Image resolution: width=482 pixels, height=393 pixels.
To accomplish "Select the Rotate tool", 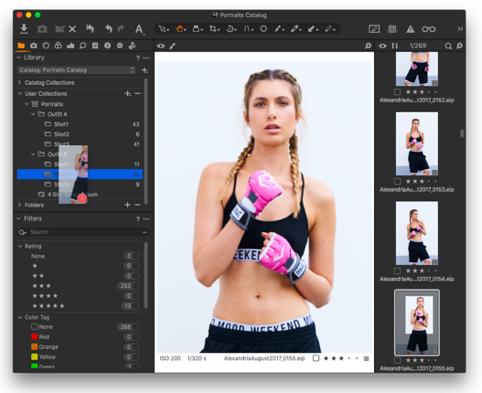I will point(231,29).
